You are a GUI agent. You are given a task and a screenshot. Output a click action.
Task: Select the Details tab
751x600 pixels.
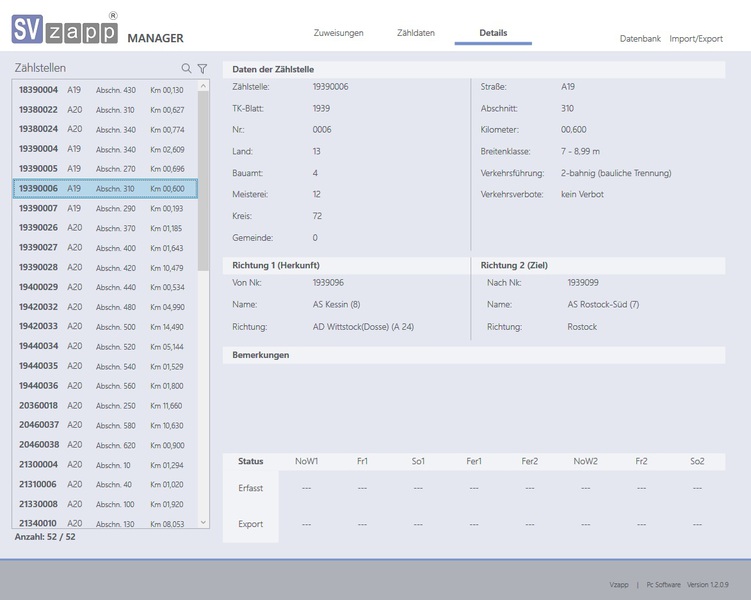493,33
